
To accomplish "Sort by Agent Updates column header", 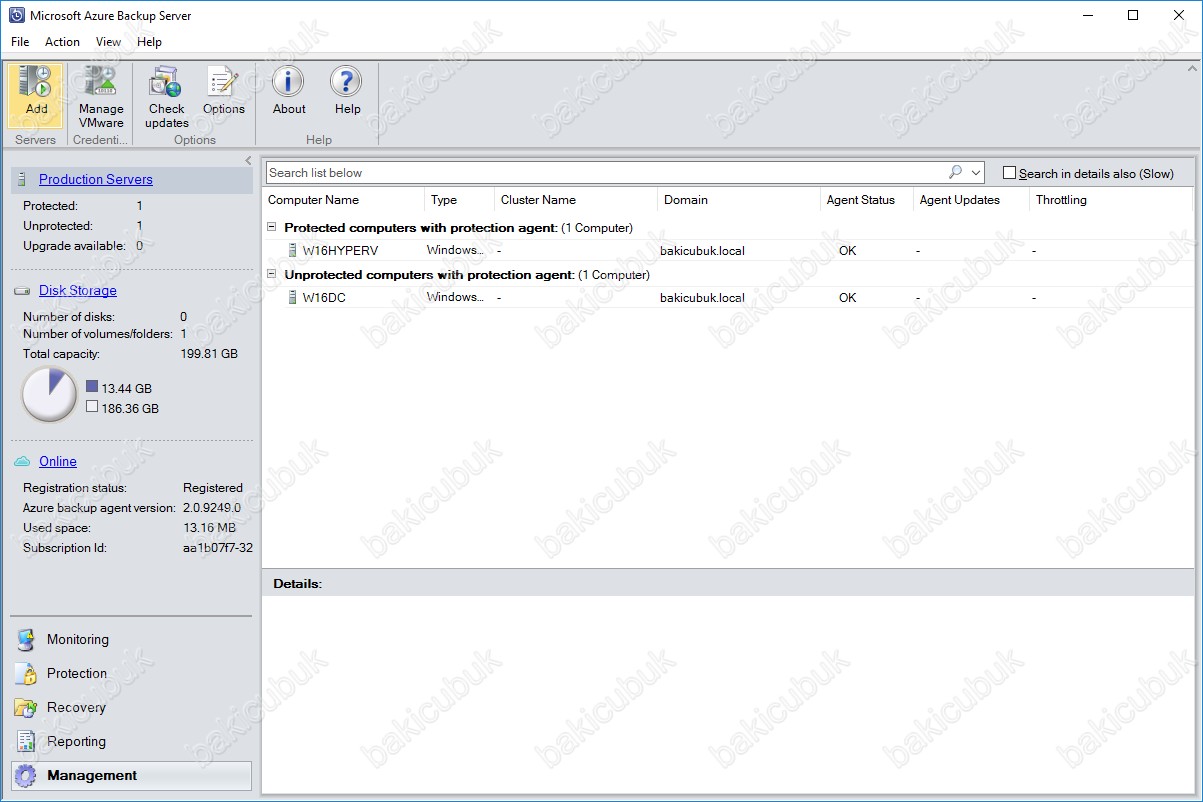I will click(972, 200).
